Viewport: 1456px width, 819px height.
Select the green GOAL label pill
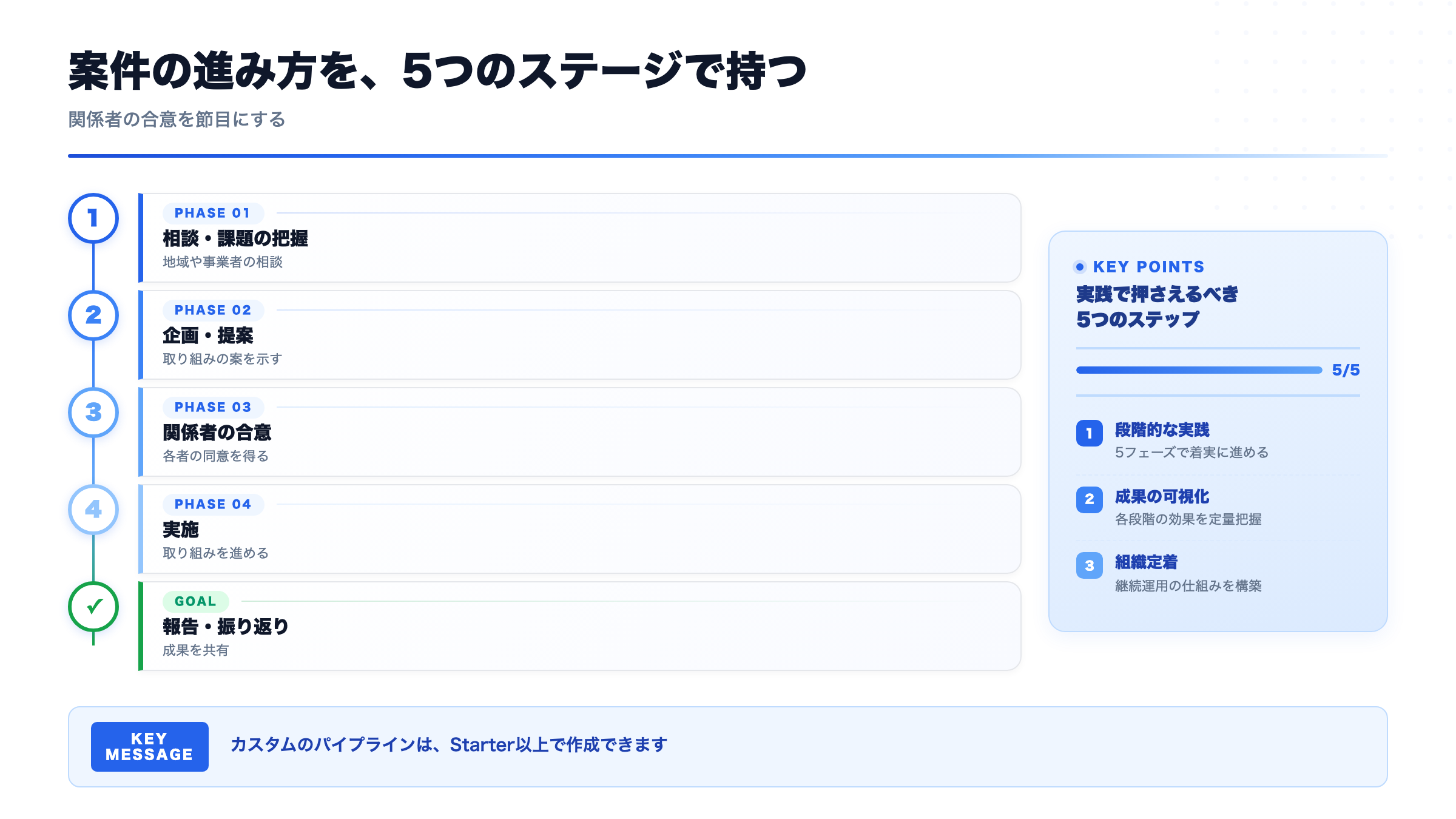click(x=195, y=601)
